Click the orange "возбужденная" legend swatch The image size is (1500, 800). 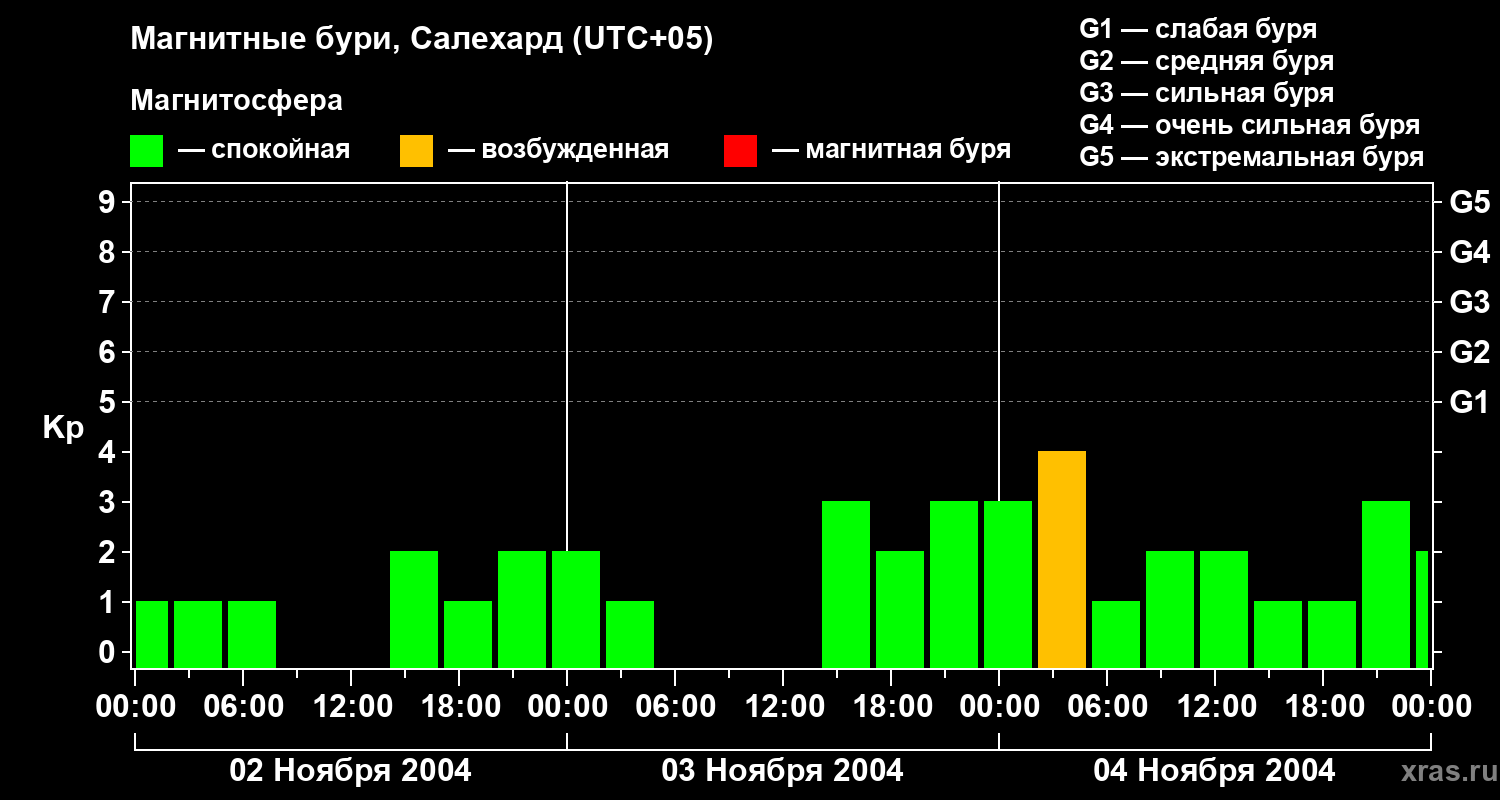[x=417, y=151]
